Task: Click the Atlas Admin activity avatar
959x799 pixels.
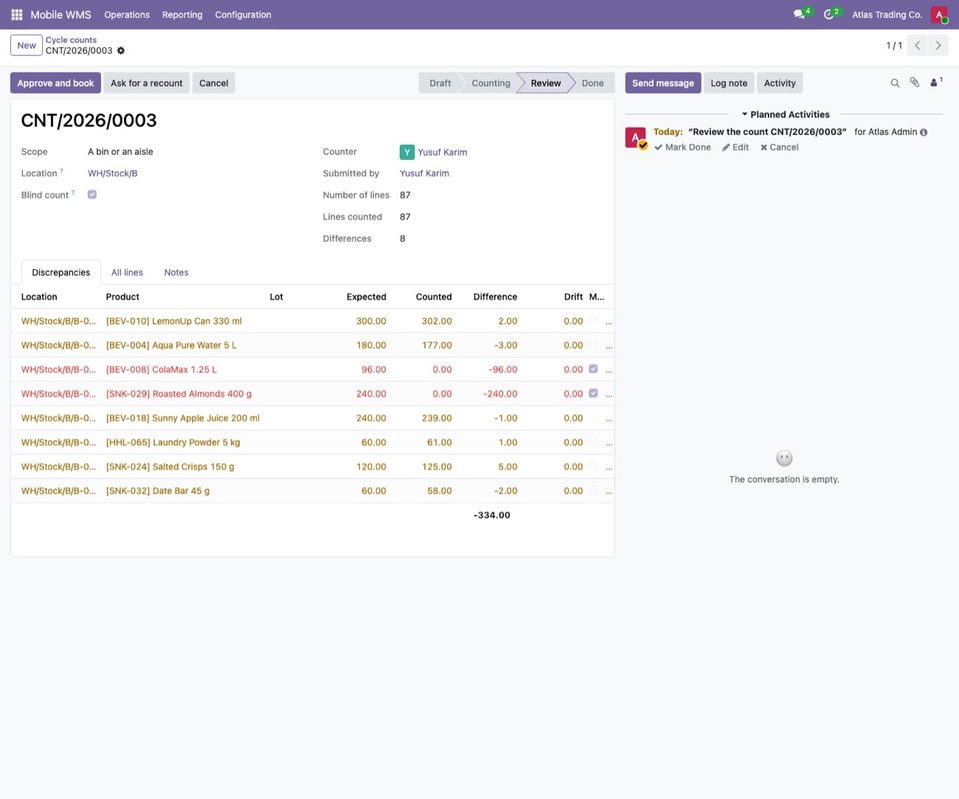Action: [x=635, y=138]
